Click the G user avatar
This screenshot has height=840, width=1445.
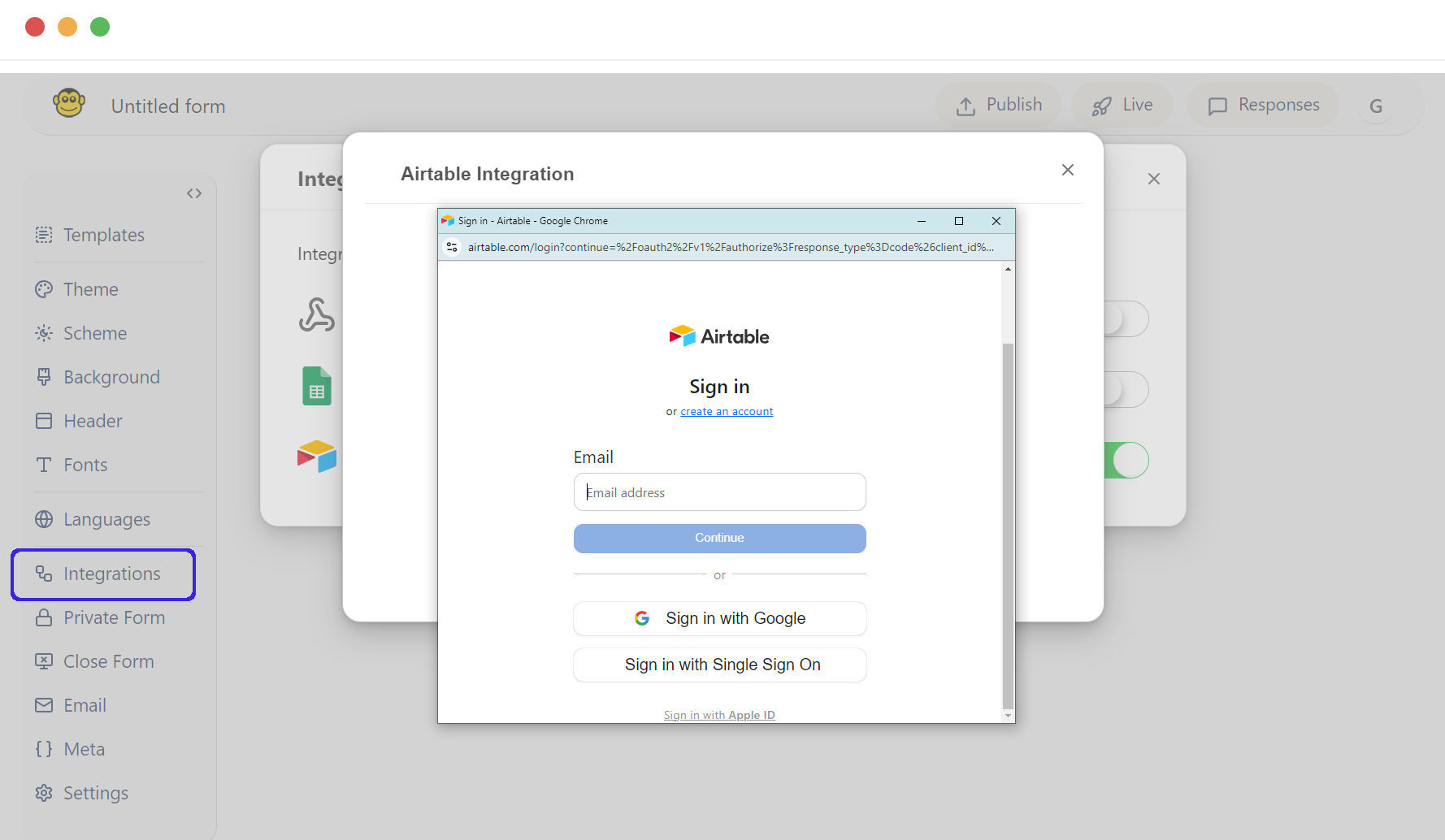click(1376, 106)
